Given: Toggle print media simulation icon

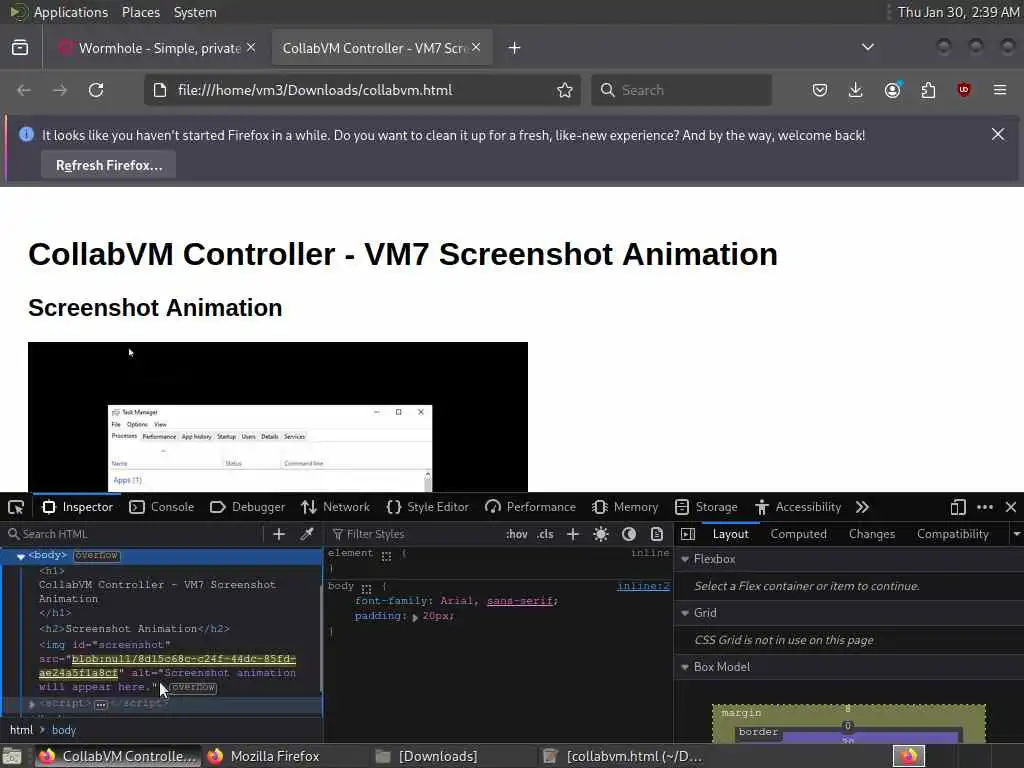Looking at the screenshot, I should pyautogui.click(x=657, y=534).
